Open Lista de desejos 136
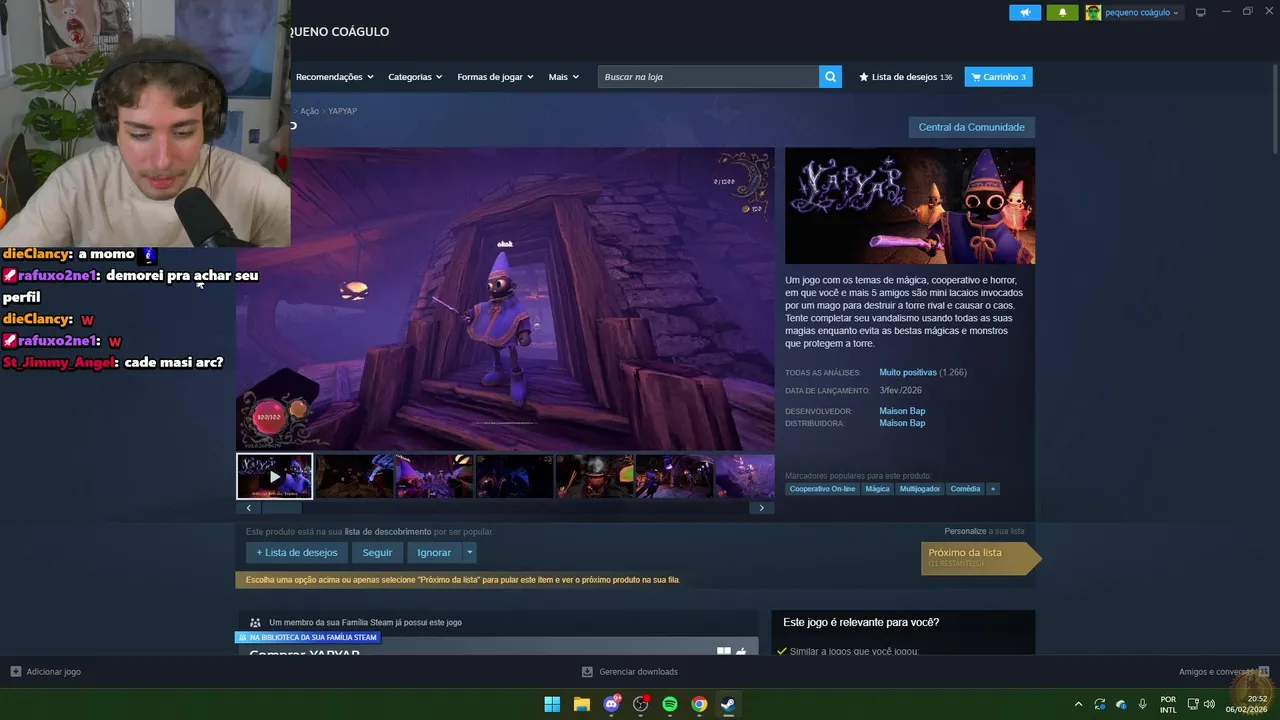The width and height of the screenshot is (1280, 720). coord(905,77)
